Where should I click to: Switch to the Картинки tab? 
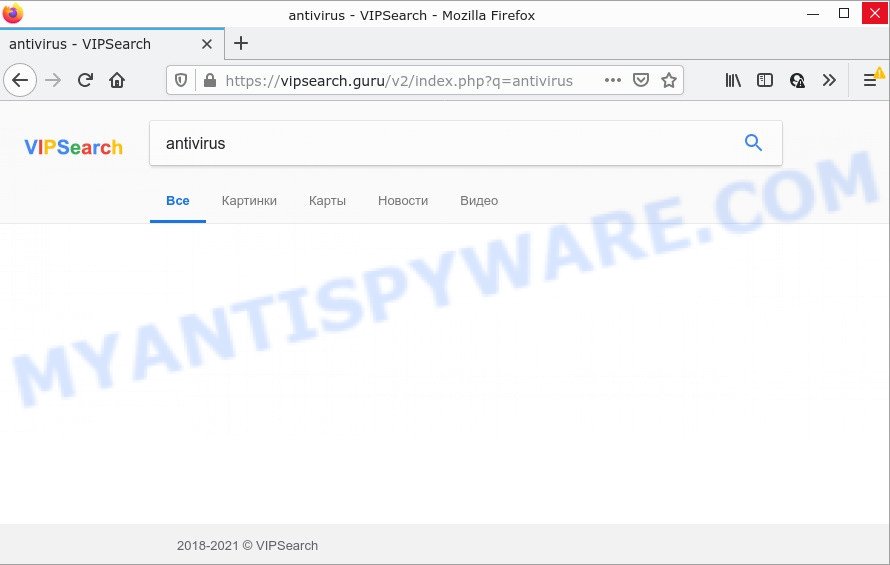249,201
